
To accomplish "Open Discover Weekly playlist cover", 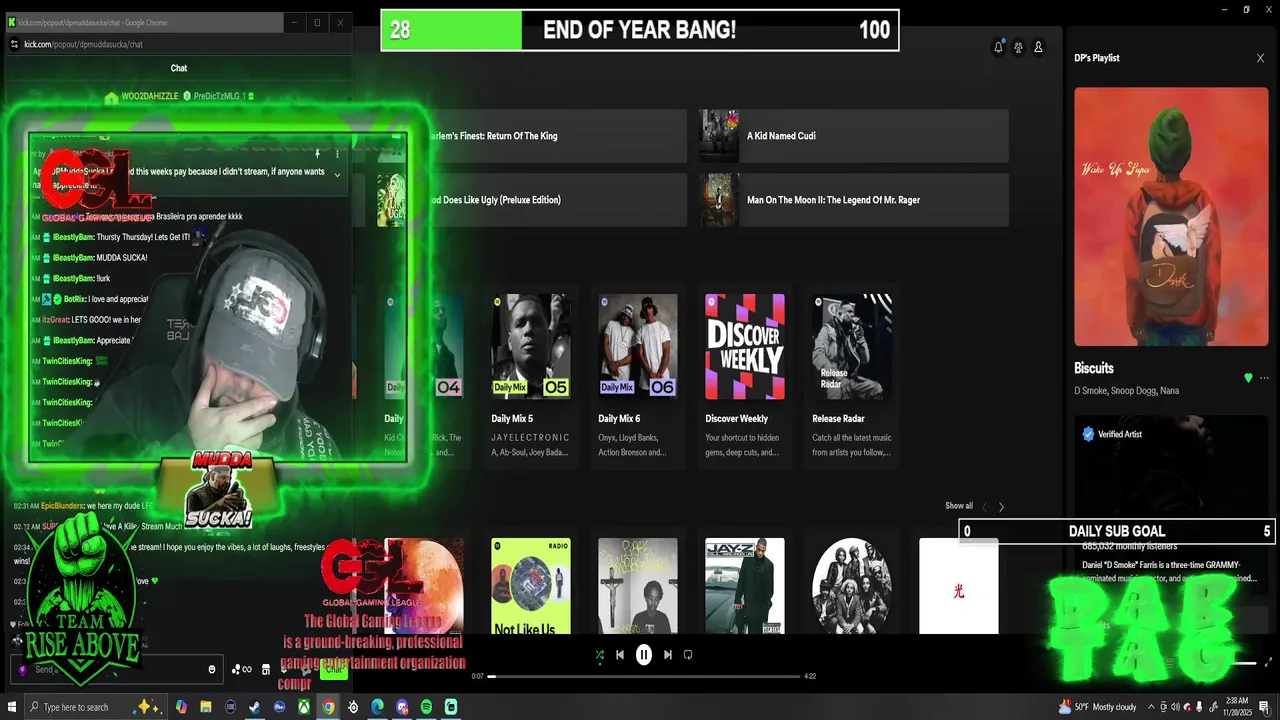I will click(745, 346).
